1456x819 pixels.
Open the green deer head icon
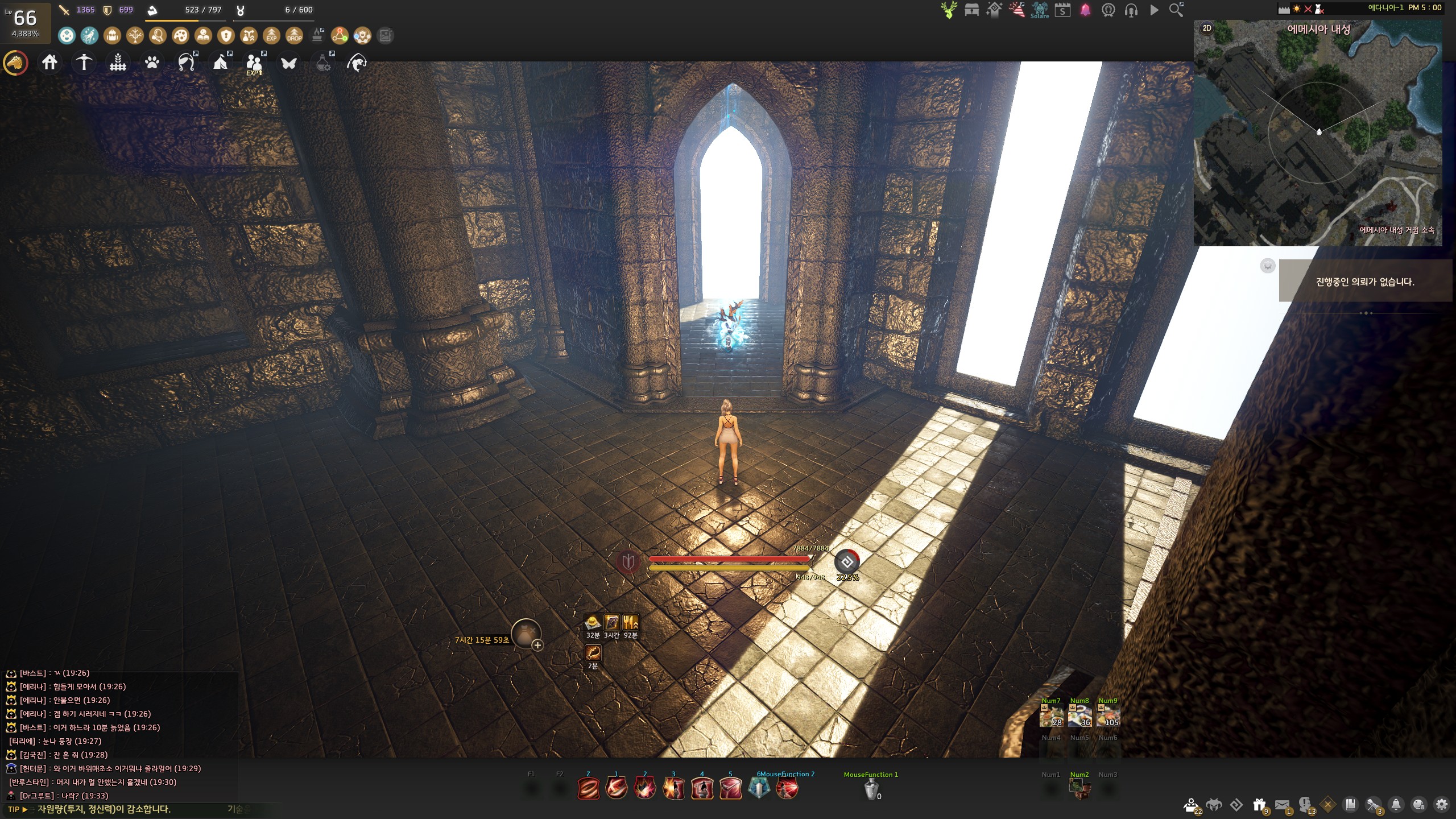click(949, 10)
